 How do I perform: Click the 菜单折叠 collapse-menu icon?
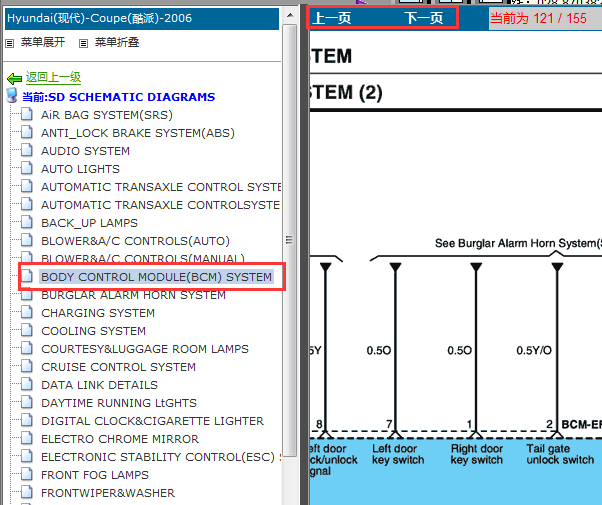pyautogui.click(x=83, y=43)
